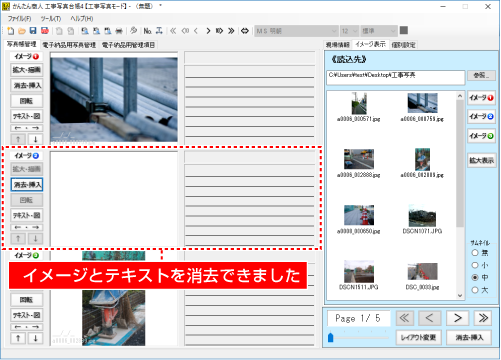
Task: Click the open folder toolbar icon
Action: [22, 31]
